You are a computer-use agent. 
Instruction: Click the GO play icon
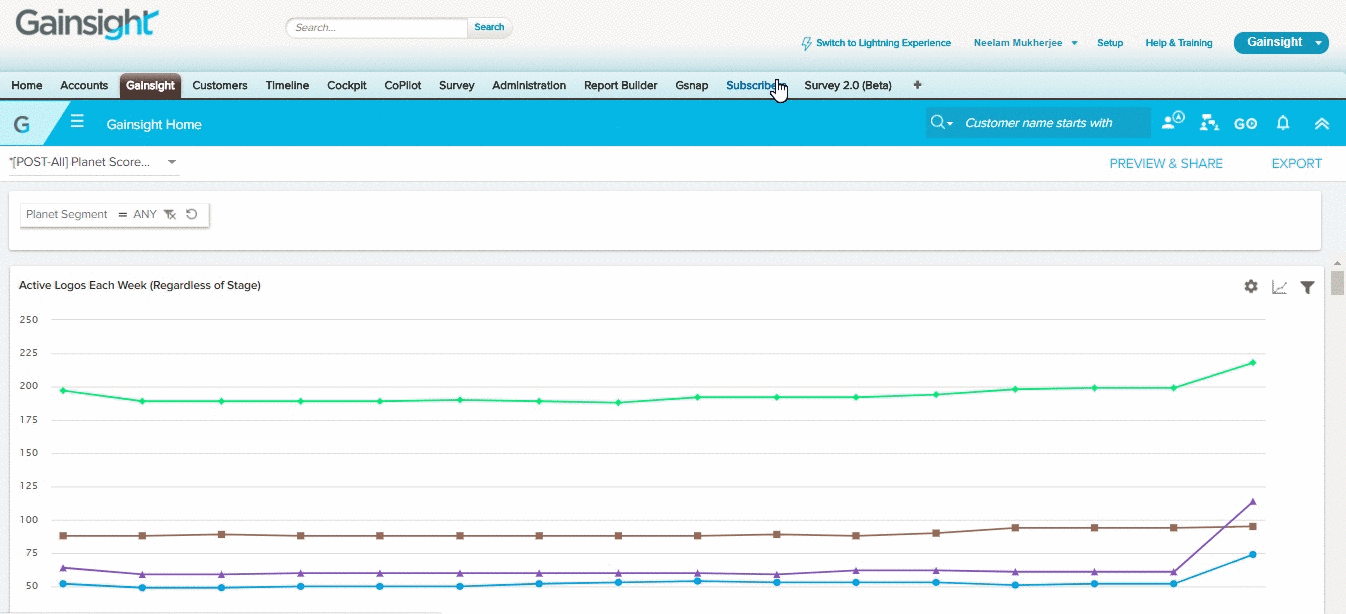coord(1245,124)
